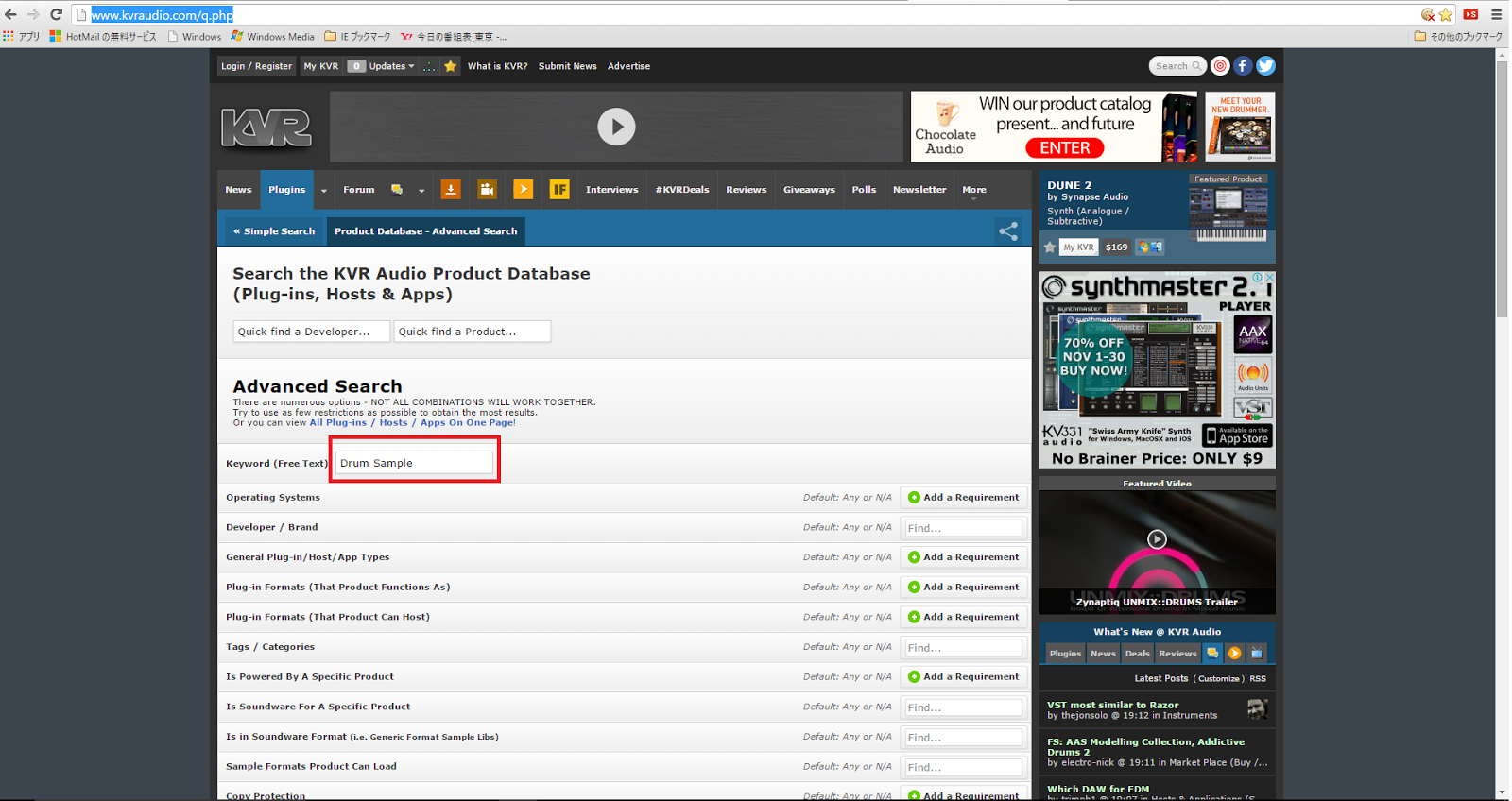Open the What is KVR? link
The height and width of the screenshot is (801, 1512).
pyautogui.click(x=497, y=66)
